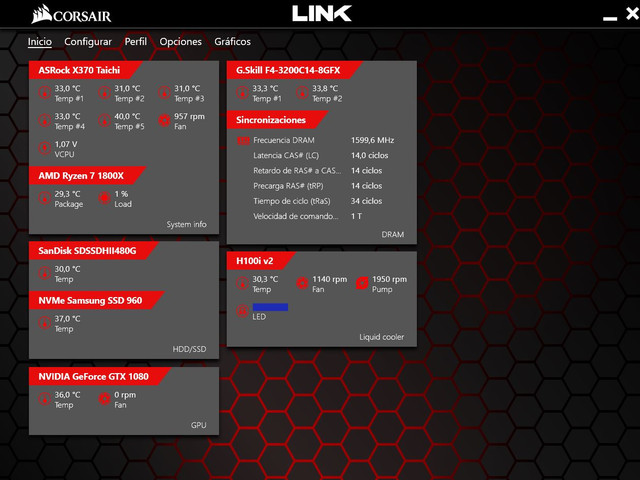This screenshot has width=640, height=480.
Task: Click the Liquid cooler label
Action: (382, 337)
